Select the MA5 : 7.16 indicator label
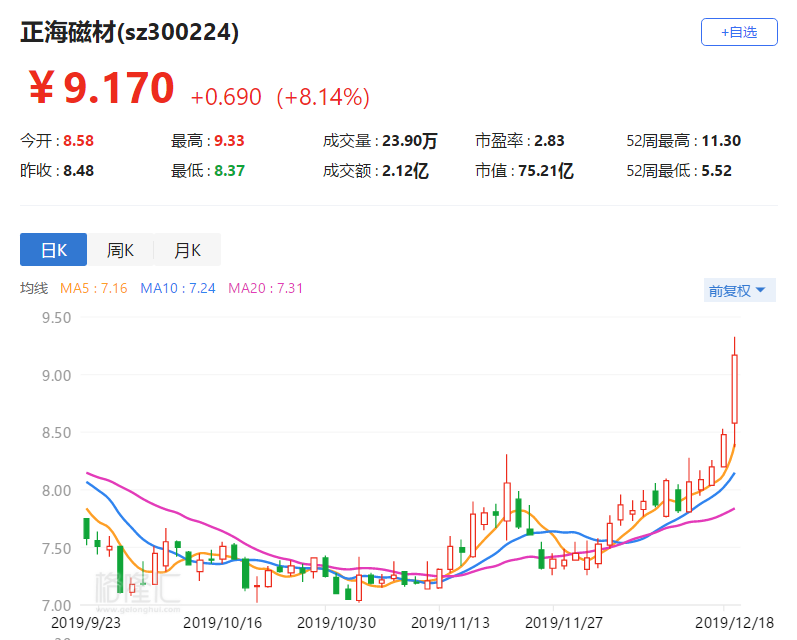The height and width of the screenshot is (640, 797). tap(94, 288)
